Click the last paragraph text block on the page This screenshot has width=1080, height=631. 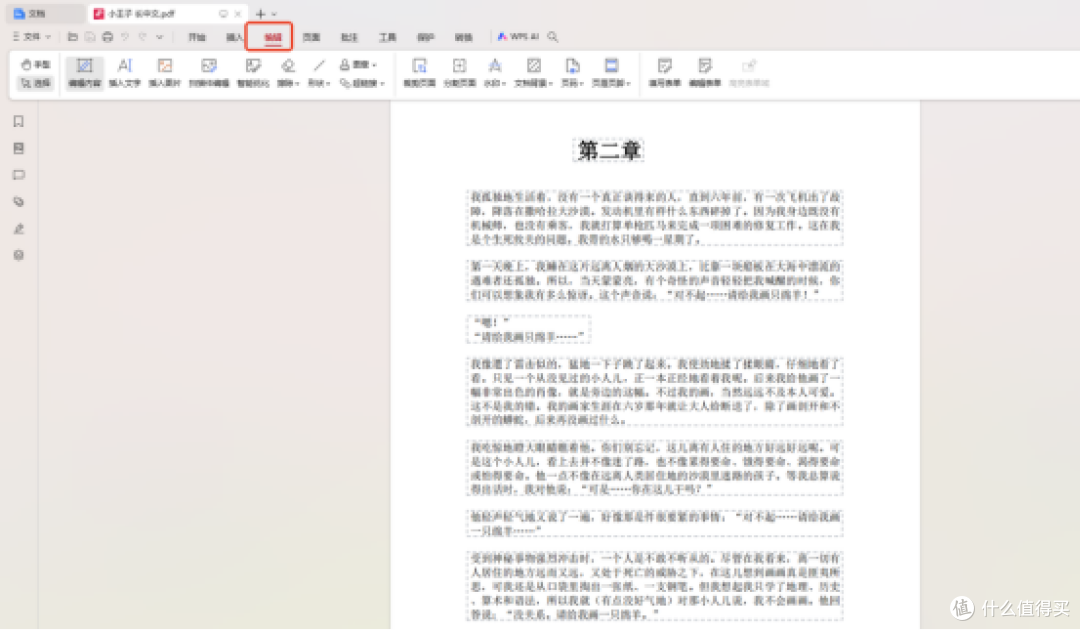tap(654, 586)
